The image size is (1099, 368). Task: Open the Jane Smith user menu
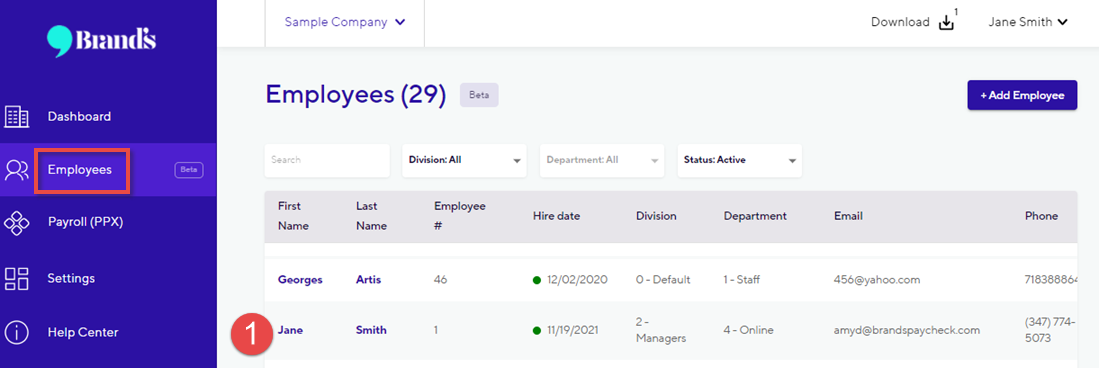[1028, 22]
